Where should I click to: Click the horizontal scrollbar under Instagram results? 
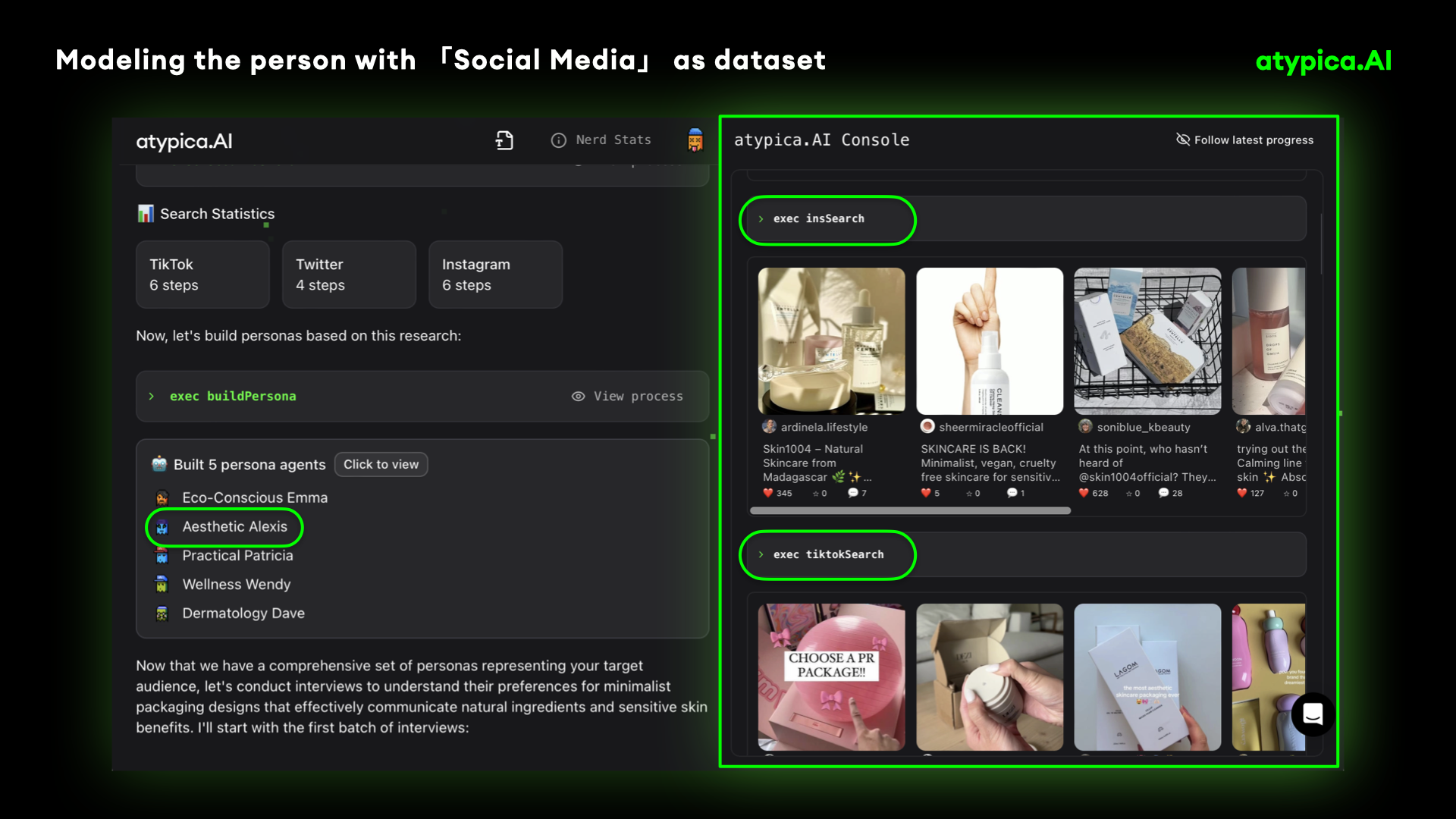click(x=910, y=511)
